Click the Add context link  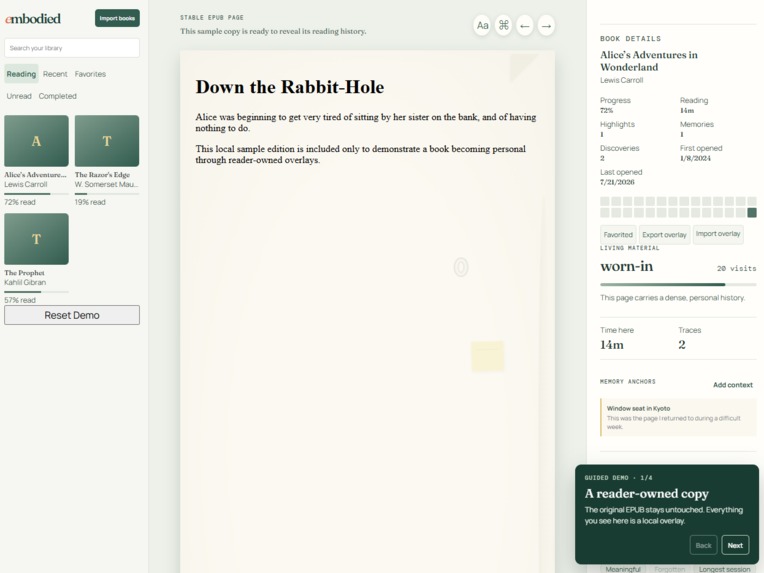(x=733, y=385)
